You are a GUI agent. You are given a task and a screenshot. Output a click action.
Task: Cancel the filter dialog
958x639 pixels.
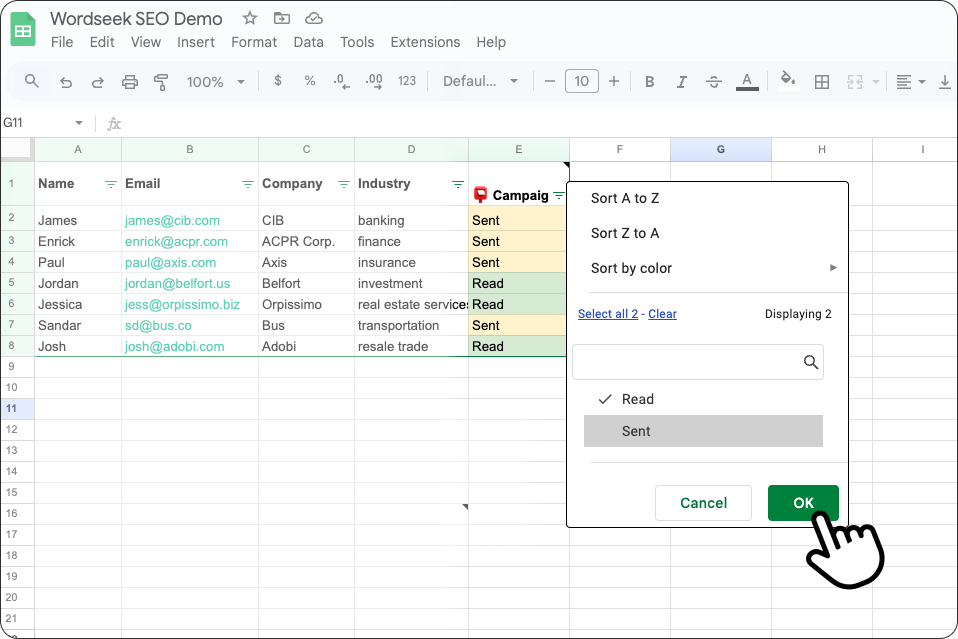pyautogui.click(x=703, y=503)
